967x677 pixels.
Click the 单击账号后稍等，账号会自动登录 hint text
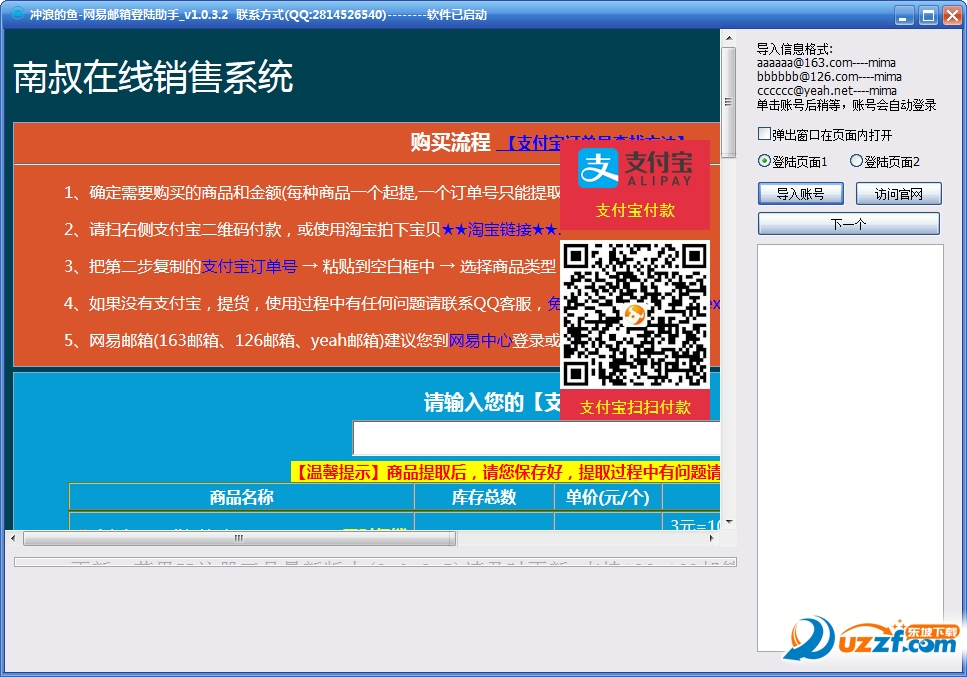click(x=847, y=105)
